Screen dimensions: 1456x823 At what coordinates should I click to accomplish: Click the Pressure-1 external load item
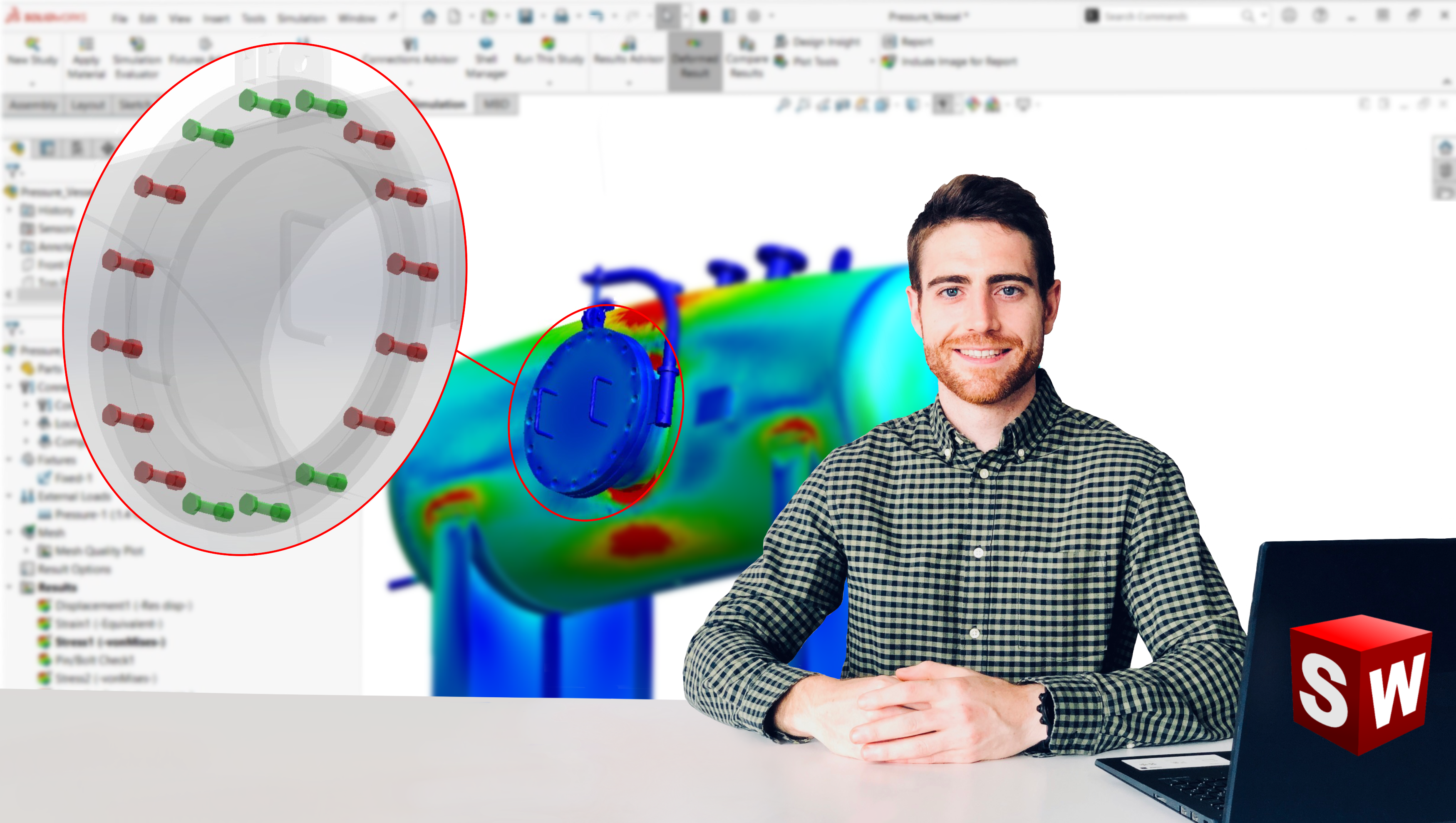coord(85,514)
